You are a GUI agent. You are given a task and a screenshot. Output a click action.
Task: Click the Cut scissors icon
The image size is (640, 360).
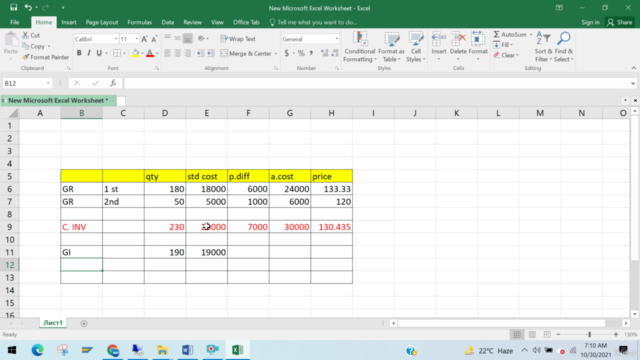[x=26, y=35]
